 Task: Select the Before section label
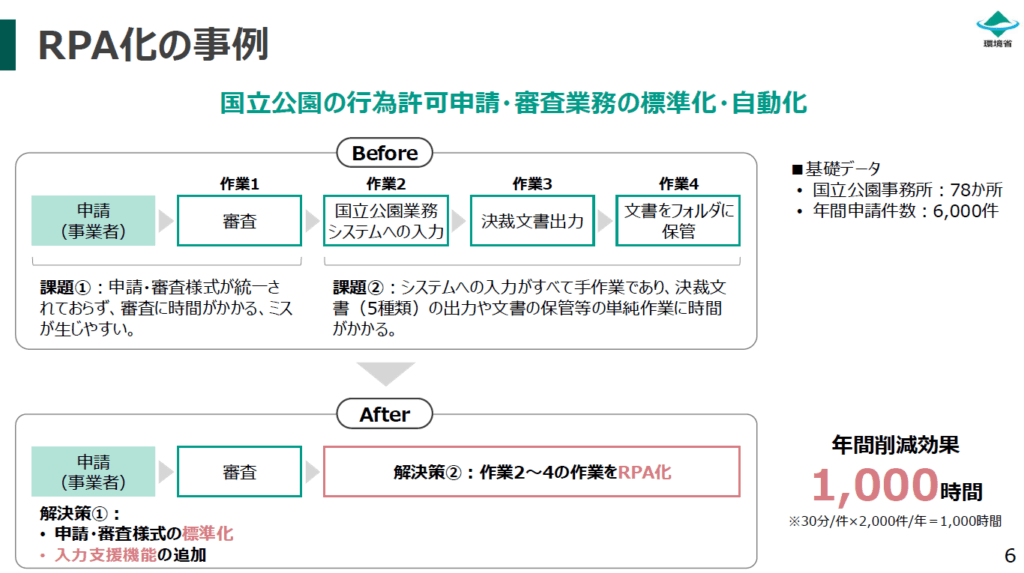tap(385, 153)
